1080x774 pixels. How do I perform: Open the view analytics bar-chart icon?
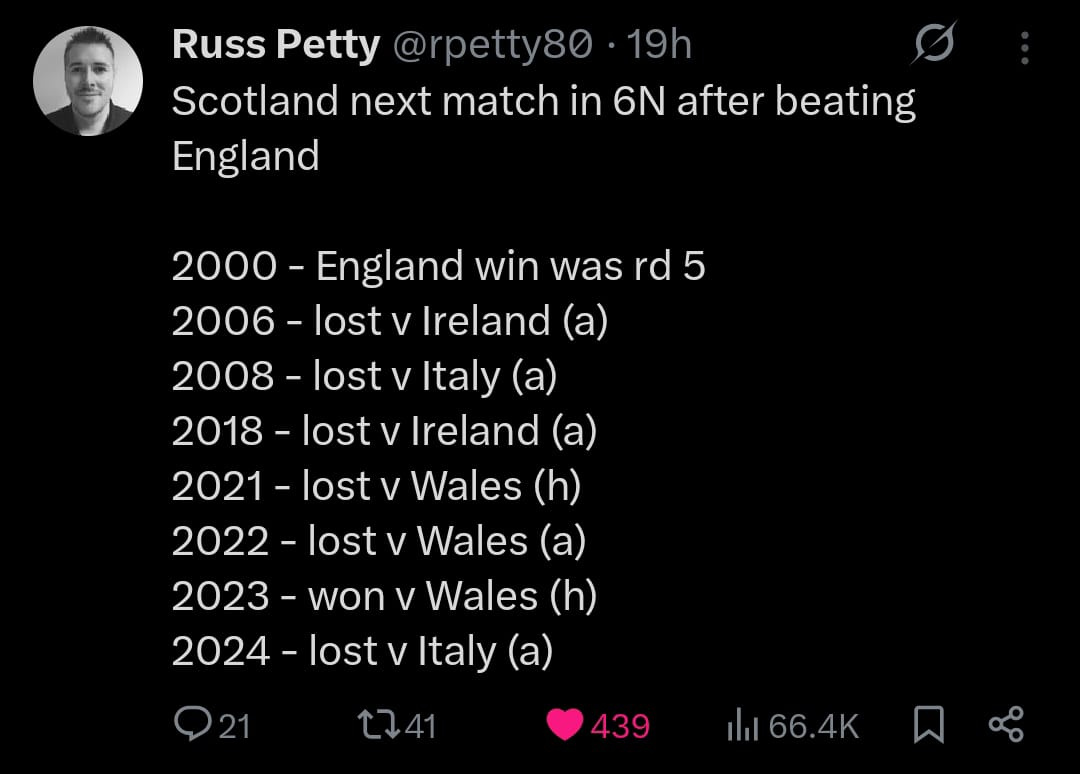740,725
